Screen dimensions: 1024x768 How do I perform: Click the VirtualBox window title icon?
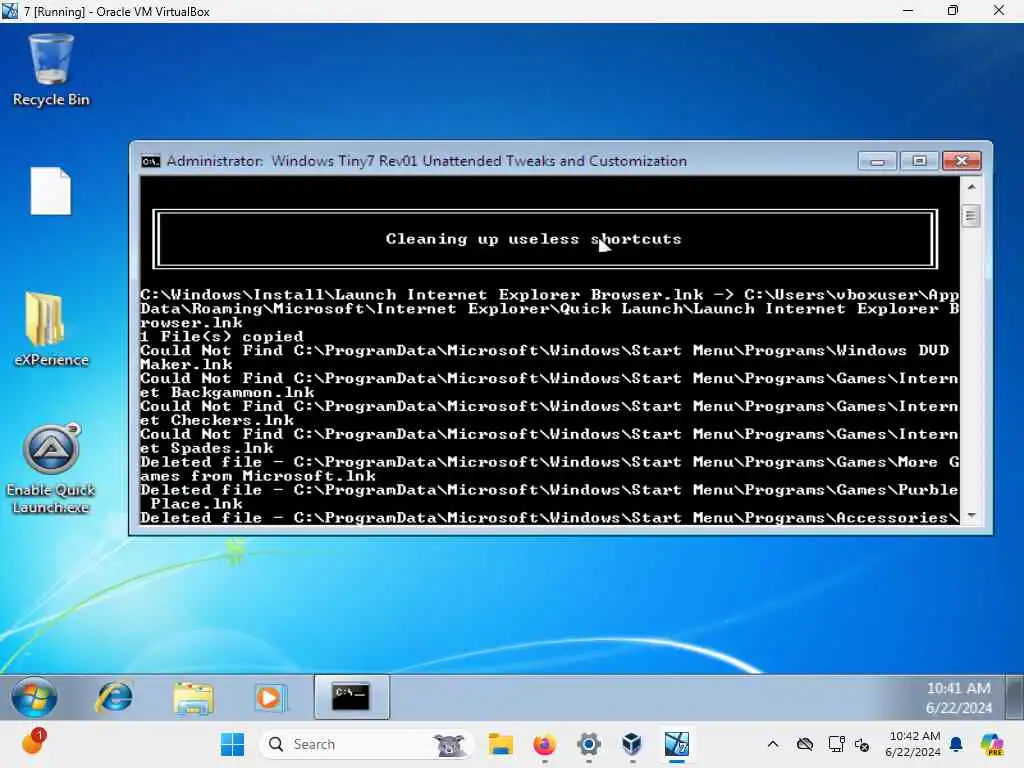click(x=10, y=11)
